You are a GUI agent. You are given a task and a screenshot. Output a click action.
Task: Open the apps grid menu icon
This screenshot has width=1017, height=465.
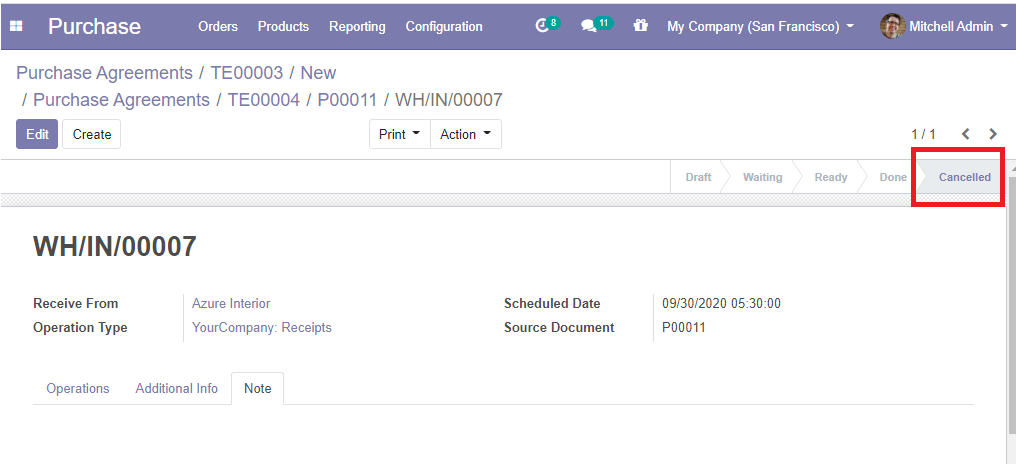16,27
